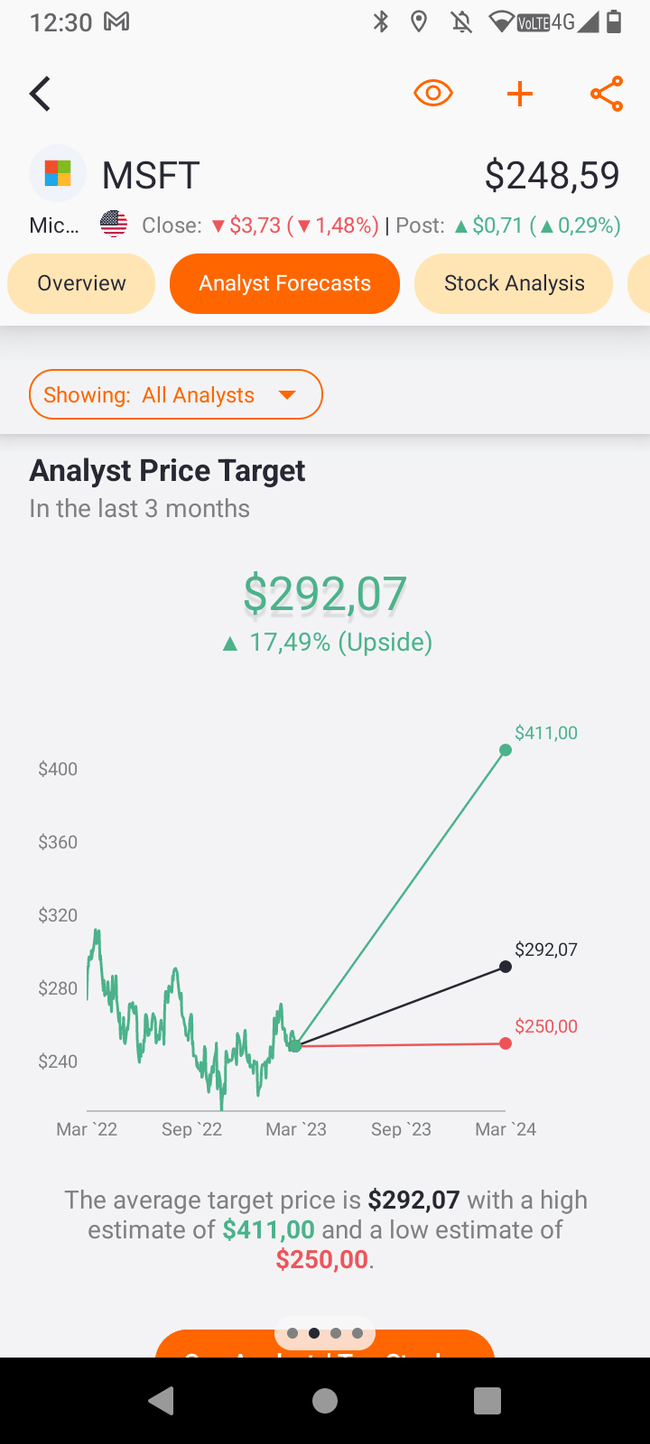Tap the dropdown arrow beside All Analysts
This screenshot has width=650, height=1444.
[287, 395]
